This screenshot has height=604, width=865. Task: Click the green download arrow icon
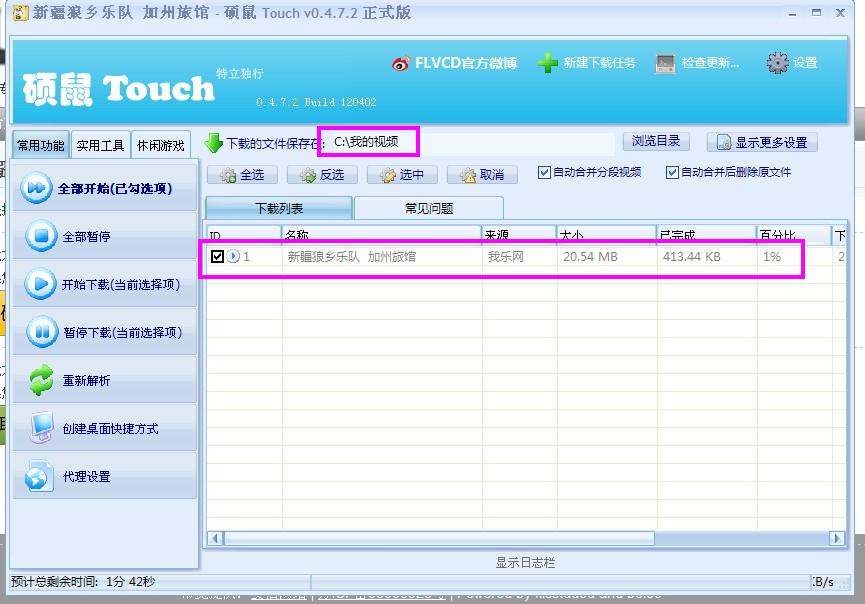coord(213,143)
